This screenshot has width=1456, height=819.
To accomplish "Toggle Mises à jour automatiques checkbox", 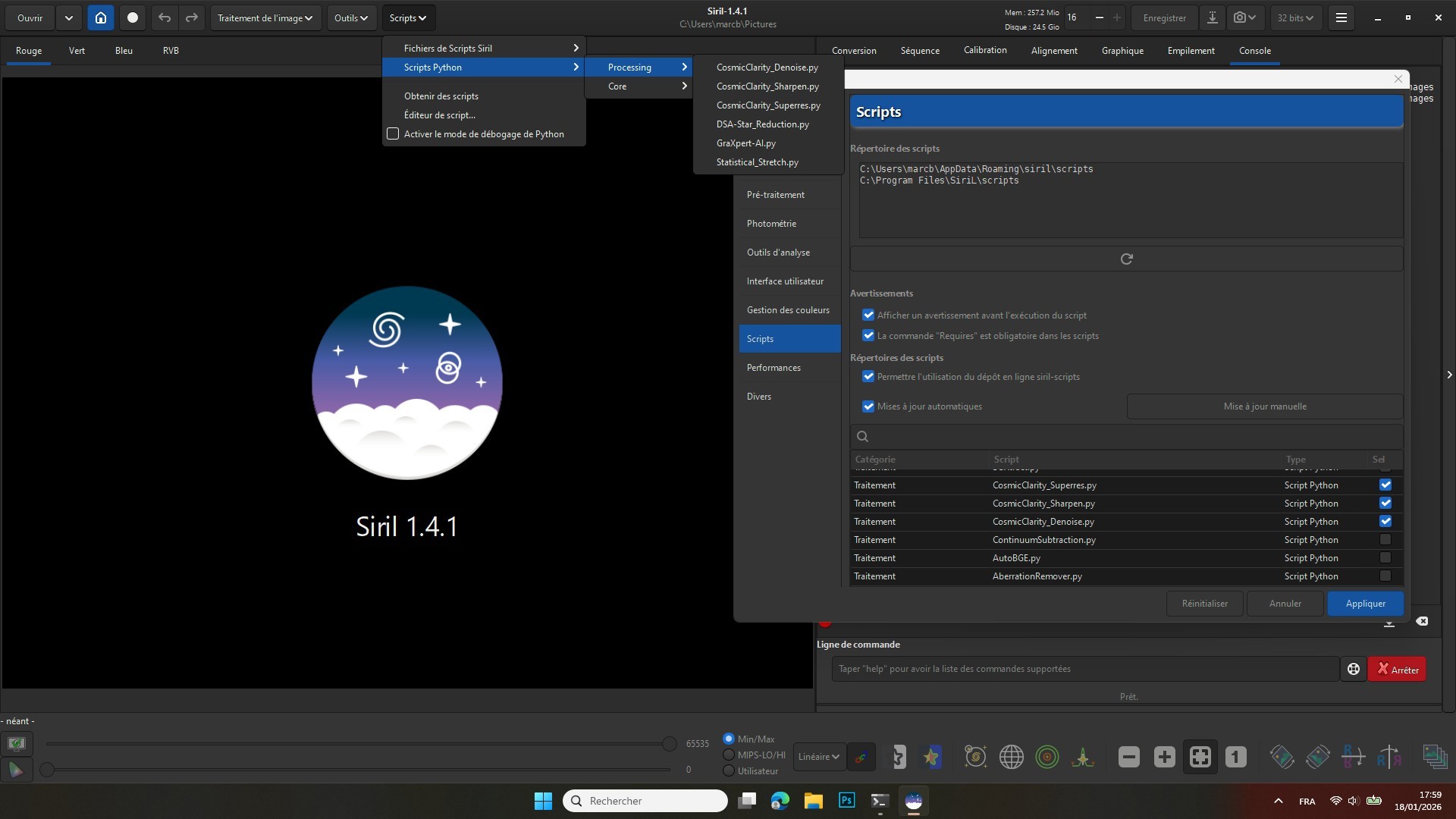I will 868,406.
